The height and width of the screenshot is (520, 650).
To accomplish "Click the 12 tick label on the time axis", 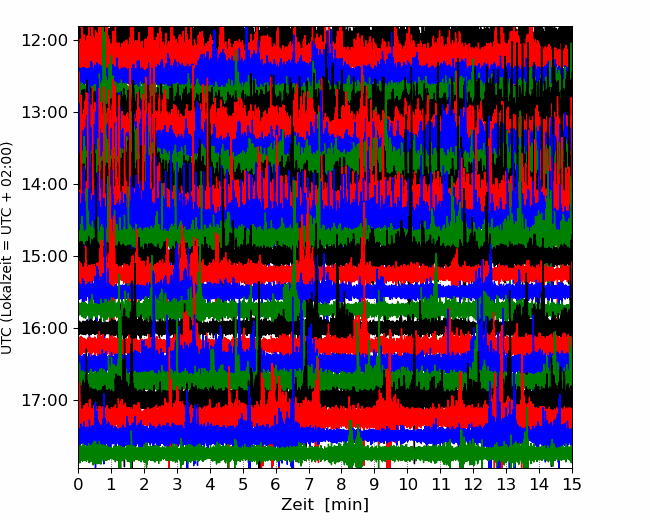I will coord(473,484).
